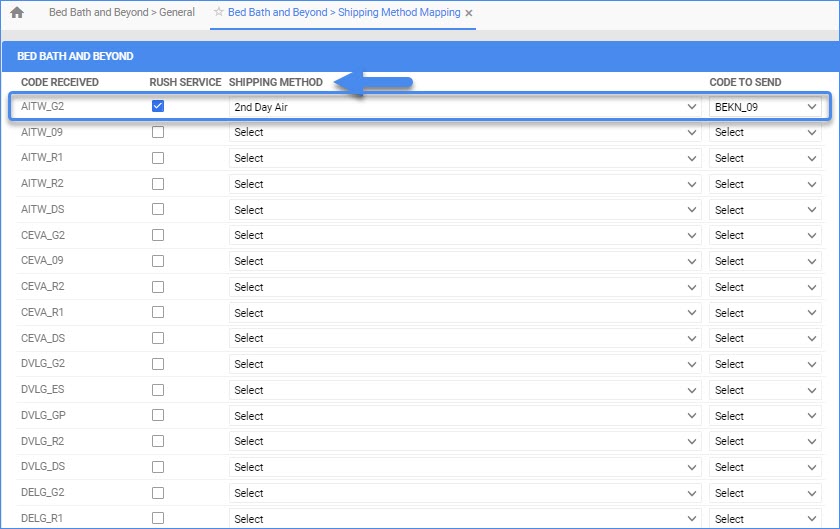Choose shipping method for AITW_R1
The width and height of the screenshot is (840, 529).
465,158
